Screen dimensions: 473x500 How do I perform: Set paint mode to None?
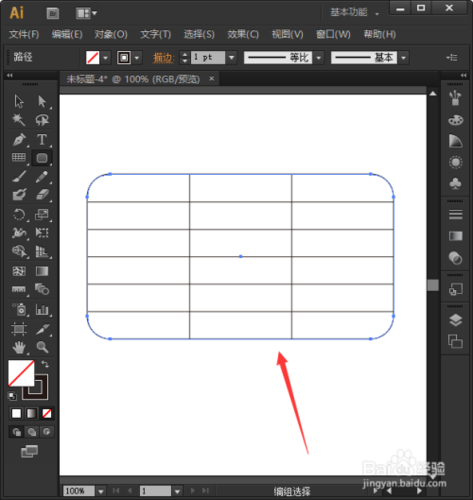47,414
